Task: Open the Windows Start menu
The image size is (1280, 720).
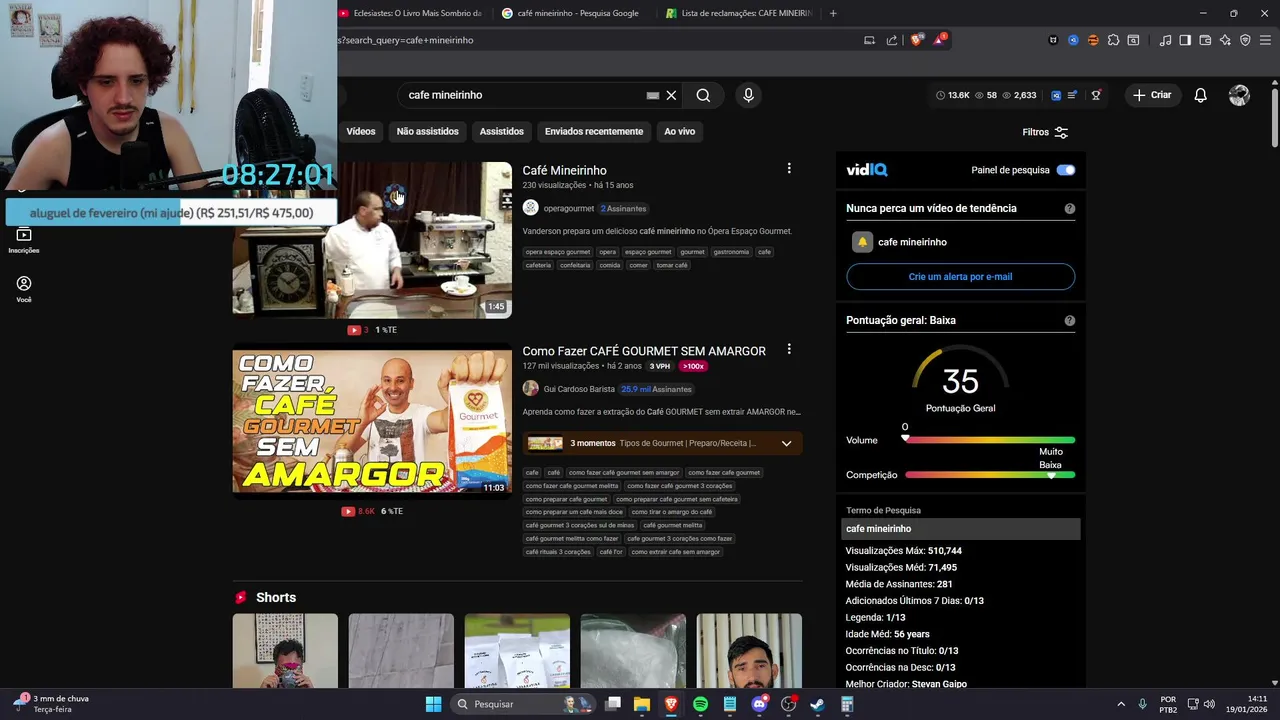Action: click(x=433, y=704)
